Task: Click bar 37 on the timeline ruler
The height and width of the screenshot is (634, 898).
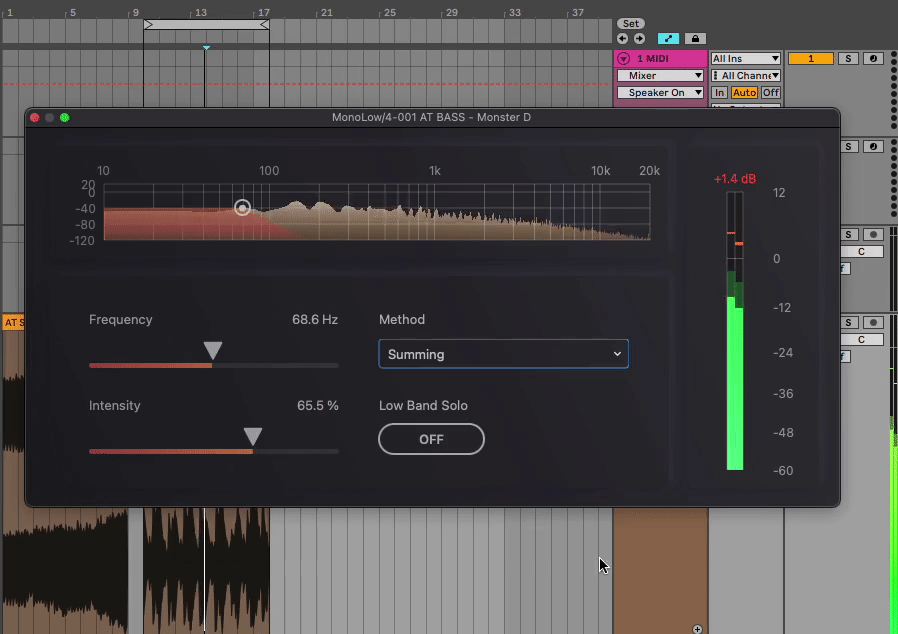Action: [578, 13]
